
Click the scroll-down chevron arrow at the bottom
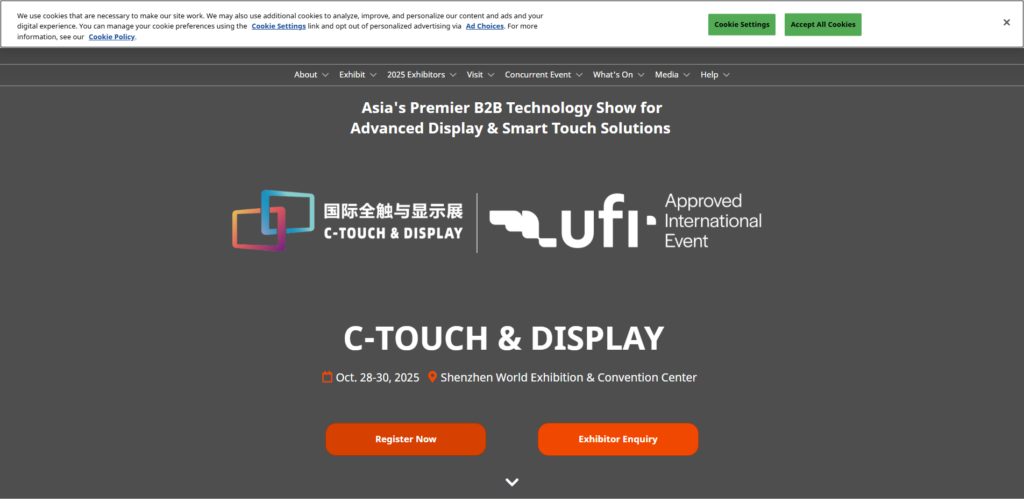click(x=512, y=482)
